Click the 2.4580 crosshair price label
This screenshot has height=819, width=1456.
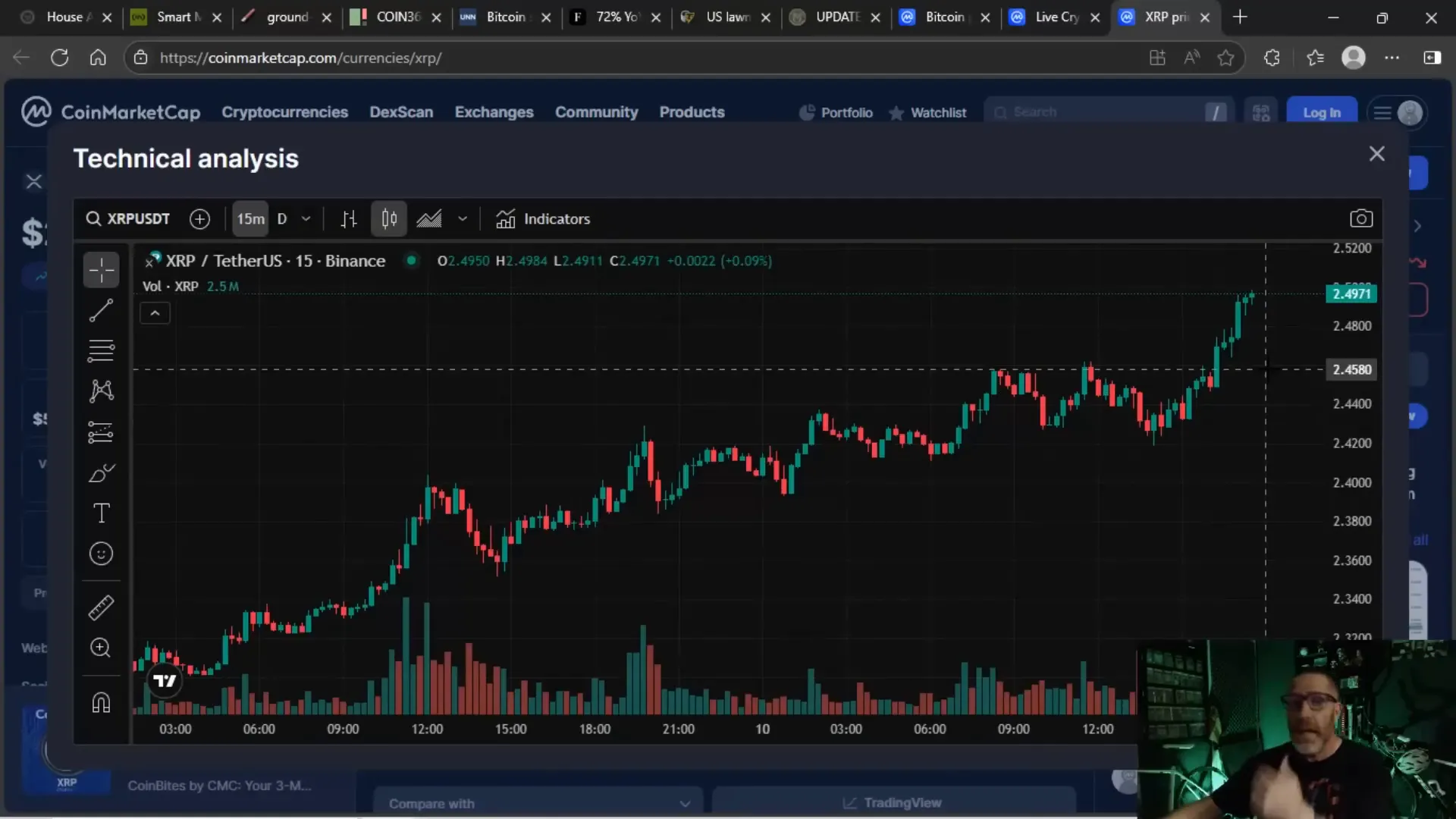click(x=1351, y=370)
